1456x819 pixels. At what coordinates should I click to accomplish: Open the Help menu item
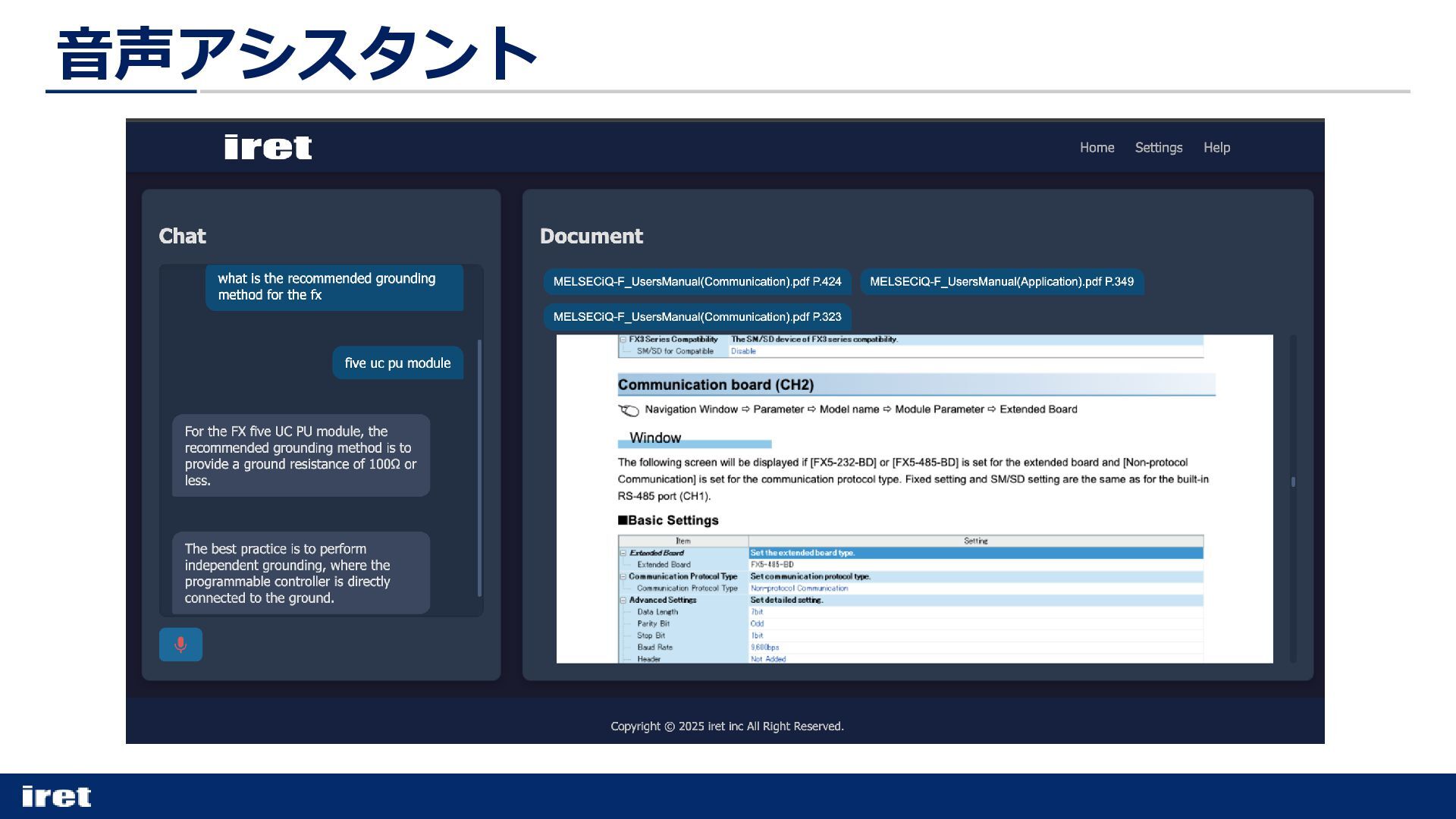tap(1216, 148)
